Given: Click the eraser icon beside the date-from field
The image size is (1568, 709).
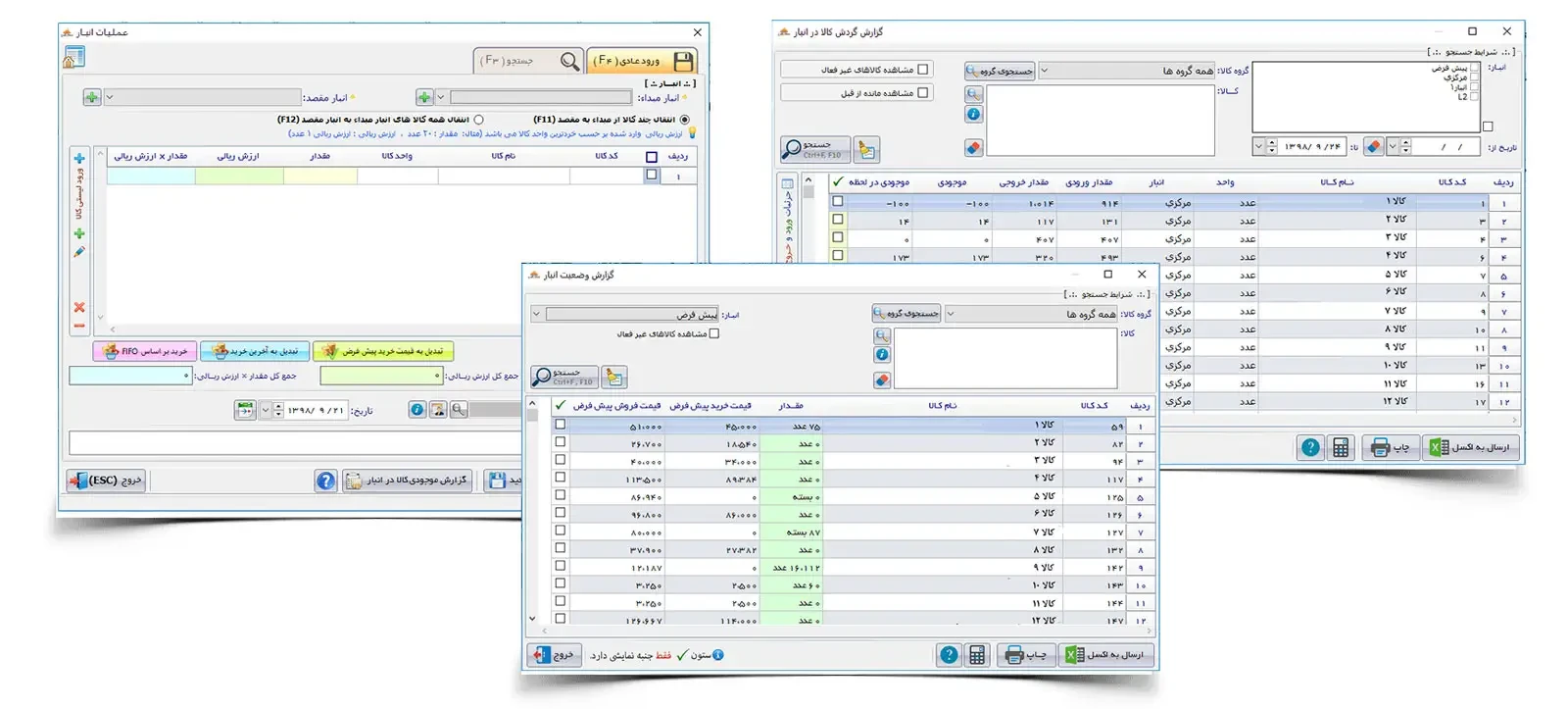Looking at the screenshot, I should (1374, 147).
